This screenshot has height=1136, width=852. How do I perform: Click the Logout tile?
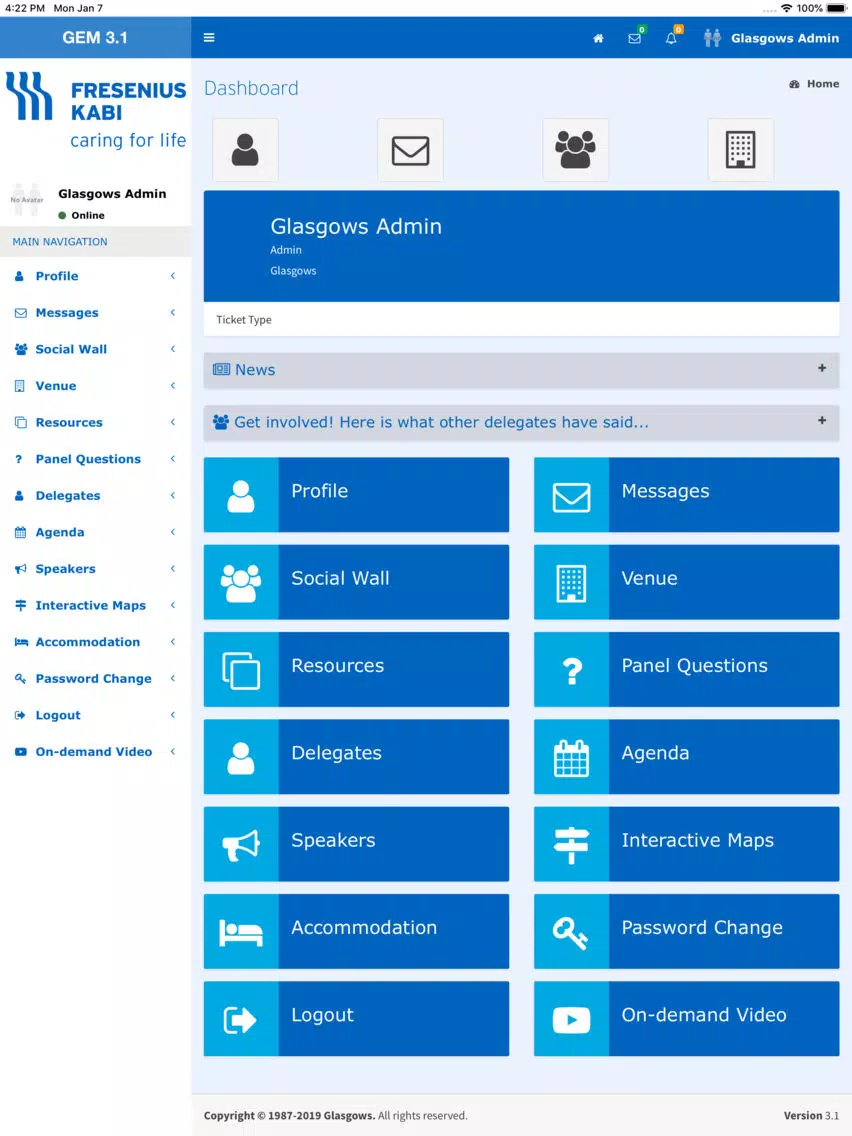pyautogui.click(x=356, y=1019)
